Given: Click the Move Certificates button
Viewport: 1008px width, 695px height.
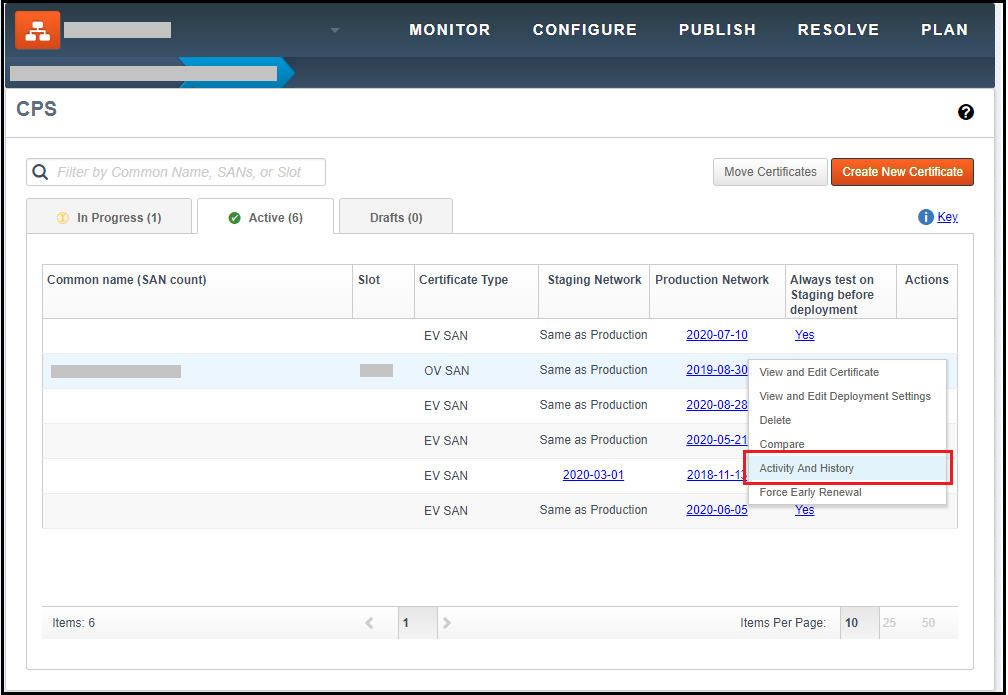Looking at the screenshot, I should click(x=770, y=172).
